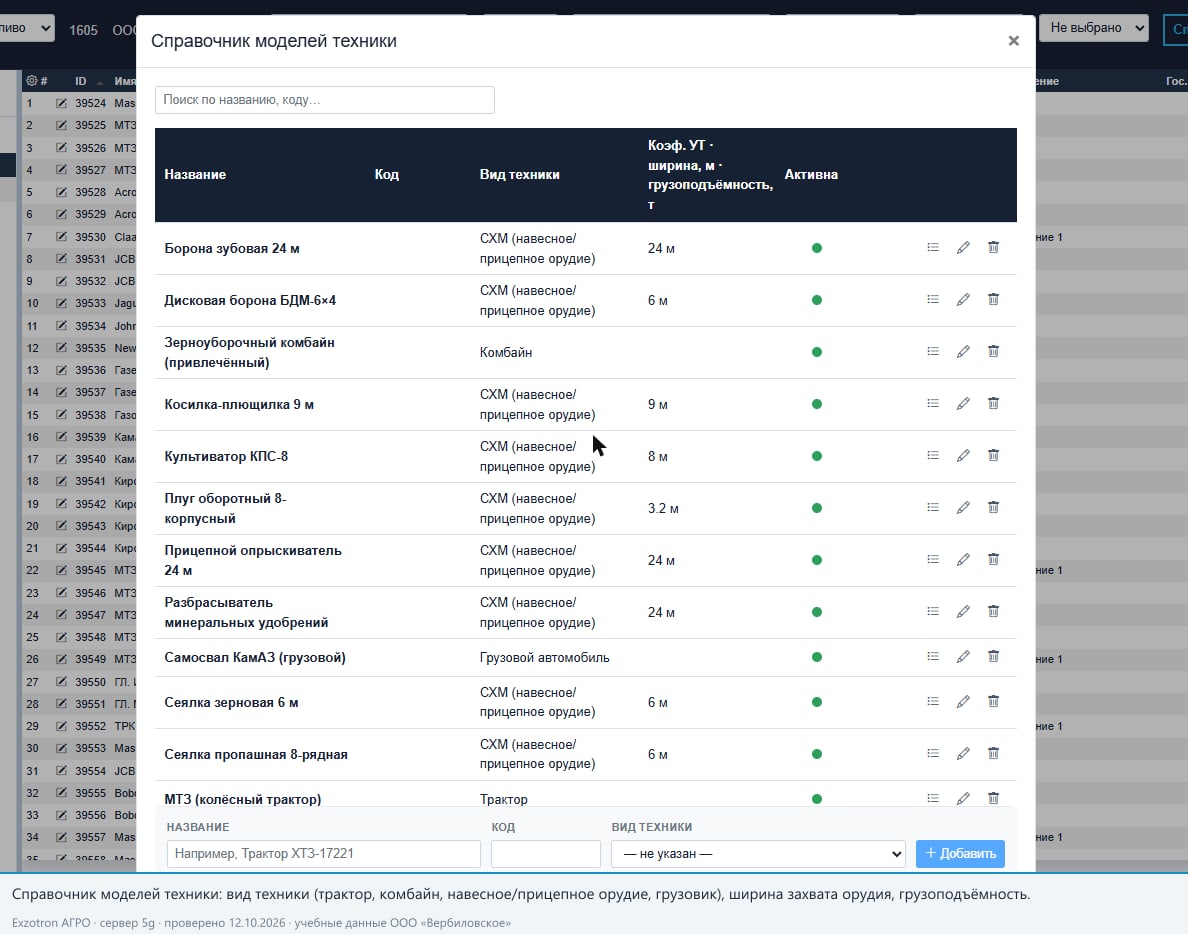Click active status dot for Косилка-плющилка 9 м
The width and height of the screenshot is (1188, 934).
(x=817, y=404)
